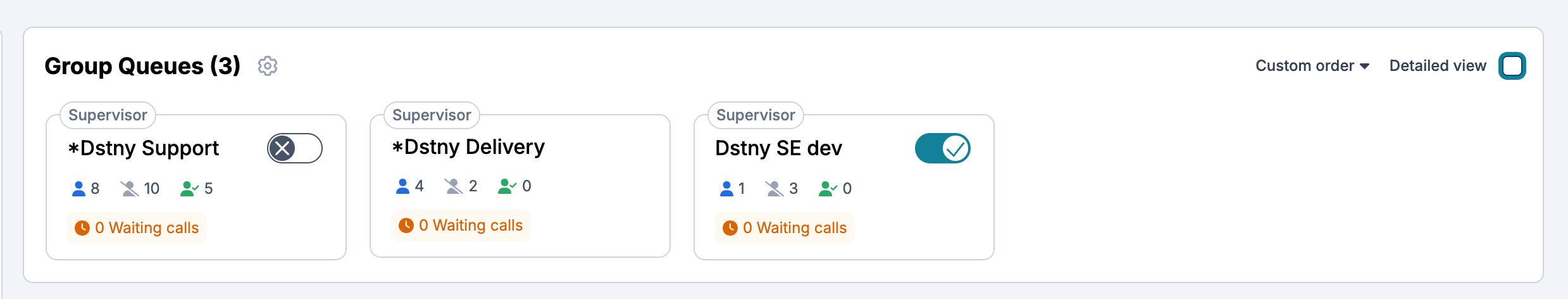Click available agents icon in Dstny Support
The width and height of the screenshot is (1568, 299).
coord(189,189)
